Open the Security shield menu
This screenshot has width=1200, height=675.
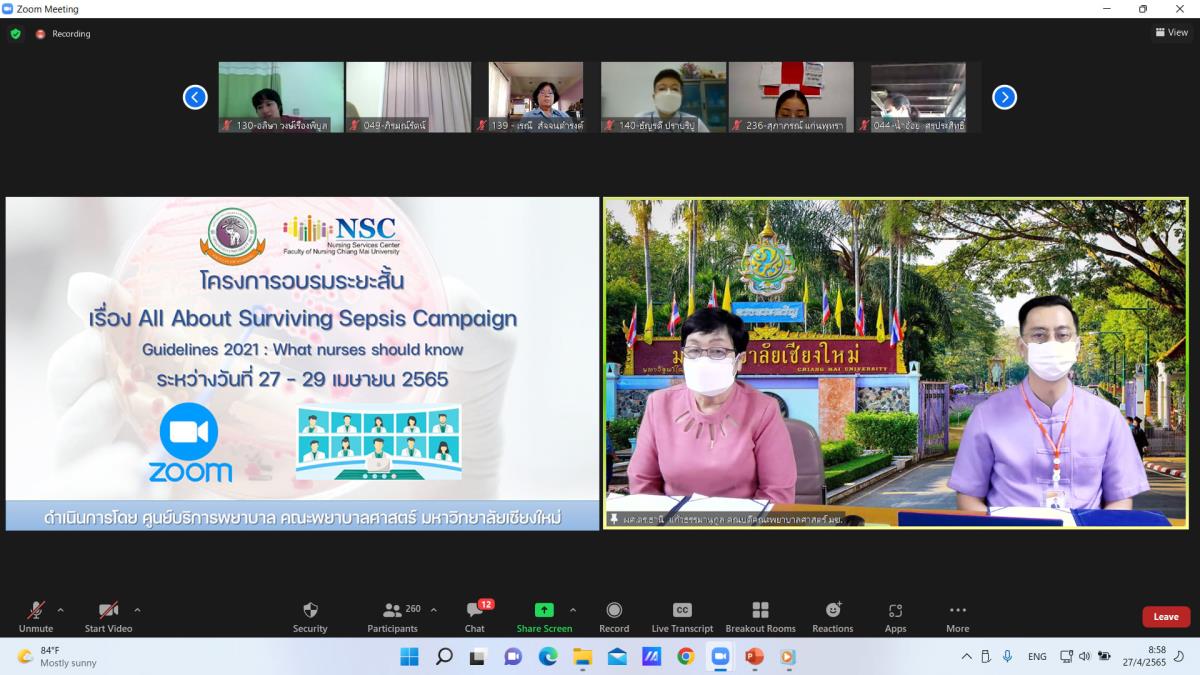point(310,616)
